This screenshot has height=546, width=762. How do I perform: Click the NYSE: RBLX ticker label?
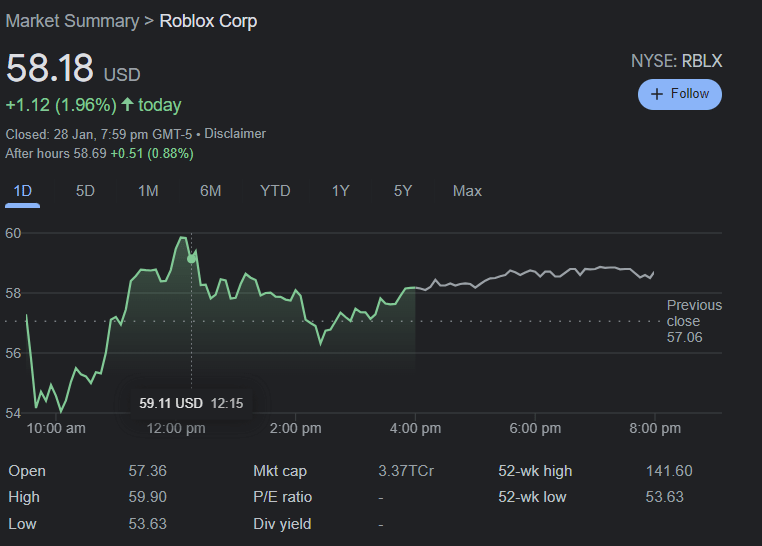point(676,61)
